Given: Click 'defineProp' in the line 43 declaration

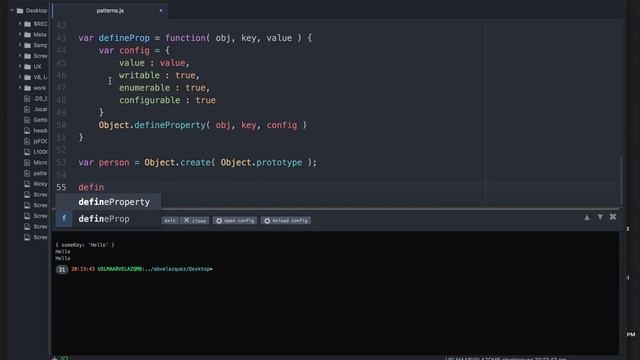Looking at the screenshot, I should point(124,38).
